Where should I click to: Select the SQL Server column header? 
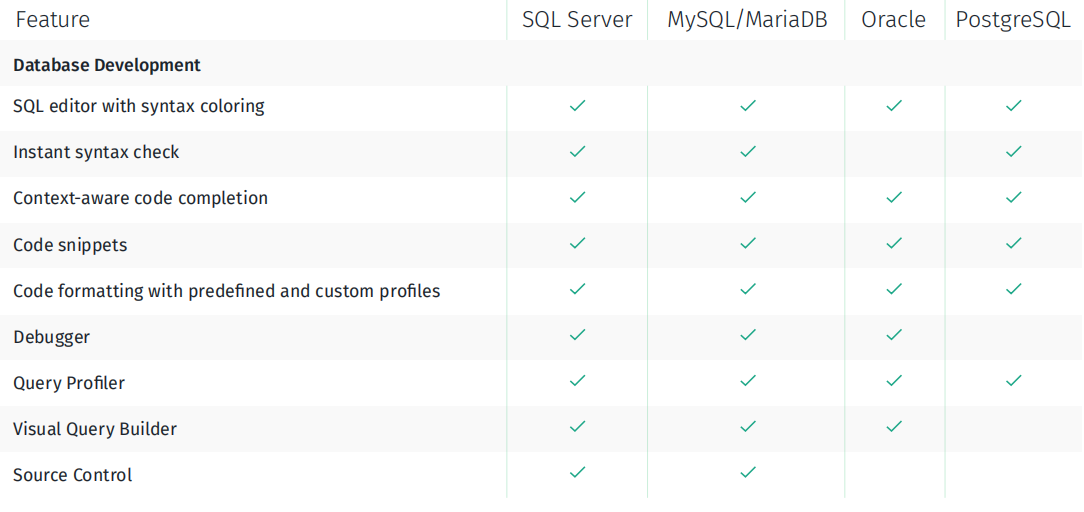point(577,19)
